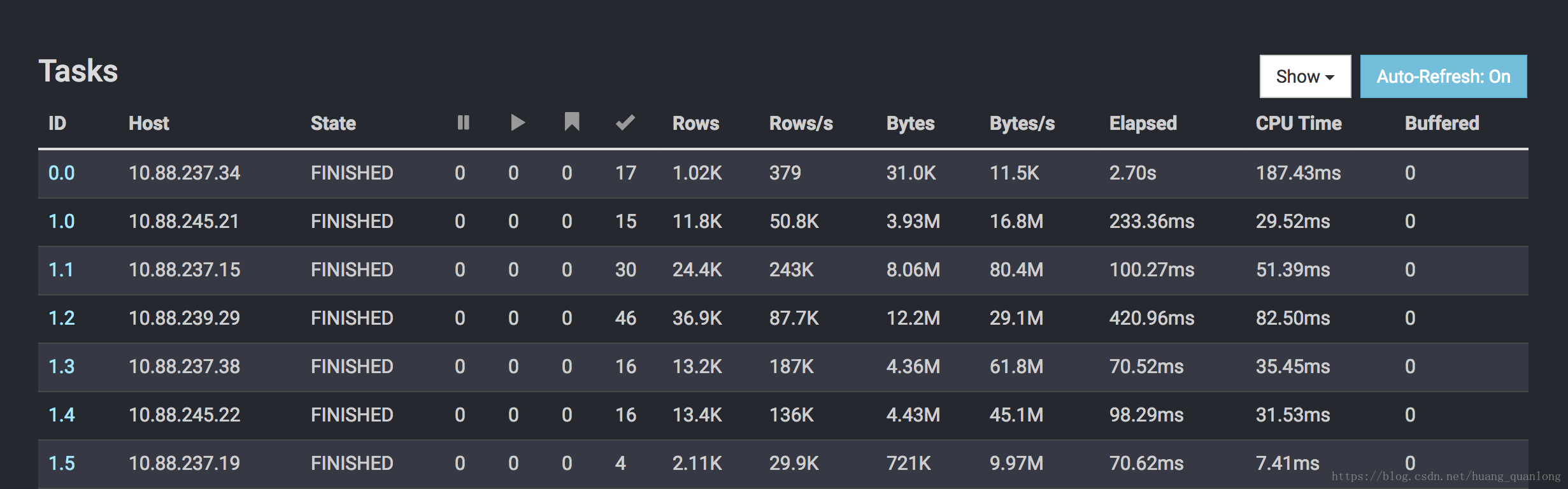Click the completed splits checkmark icon

[x=625, y=122]
